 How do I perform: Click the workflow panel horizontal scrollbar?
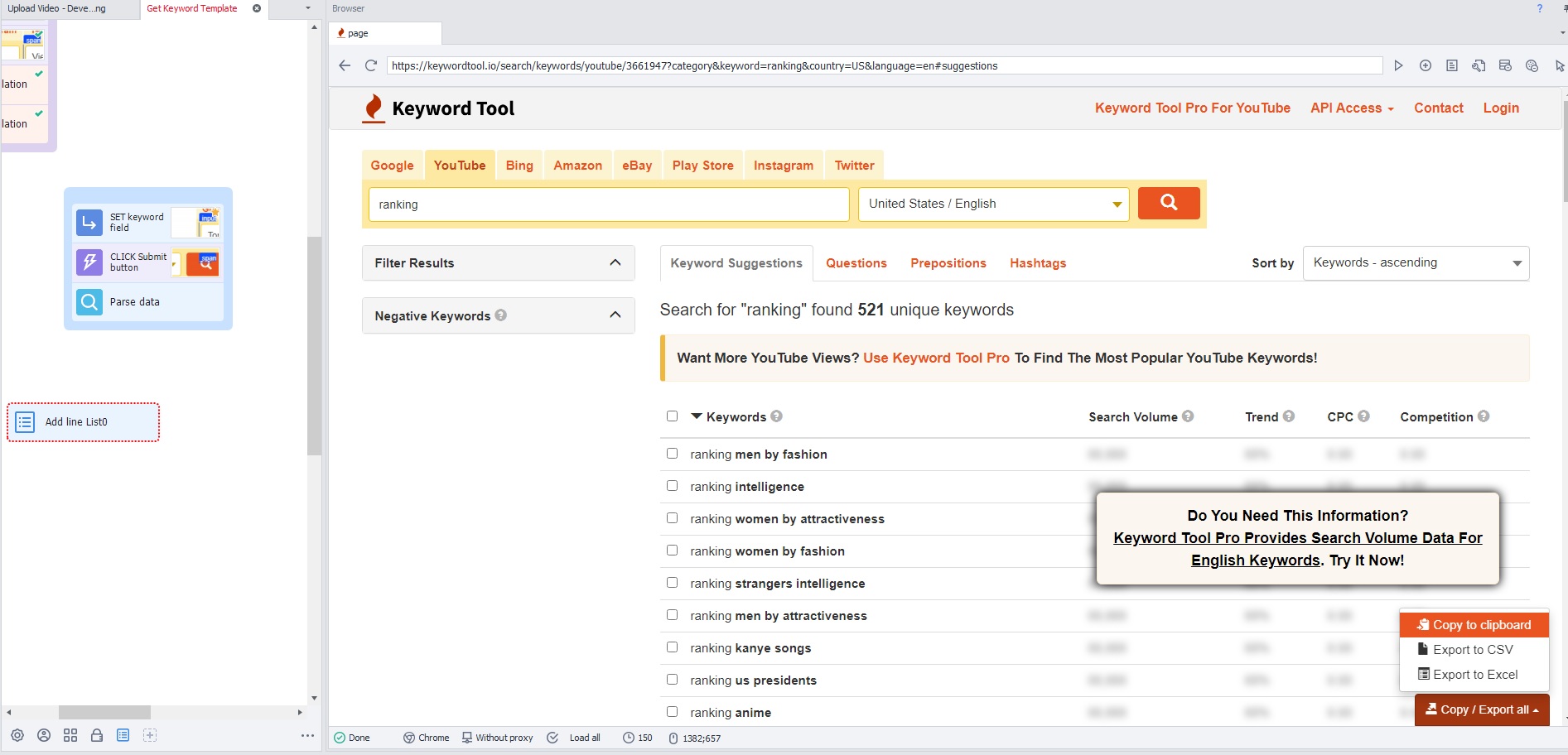point(104,712)
